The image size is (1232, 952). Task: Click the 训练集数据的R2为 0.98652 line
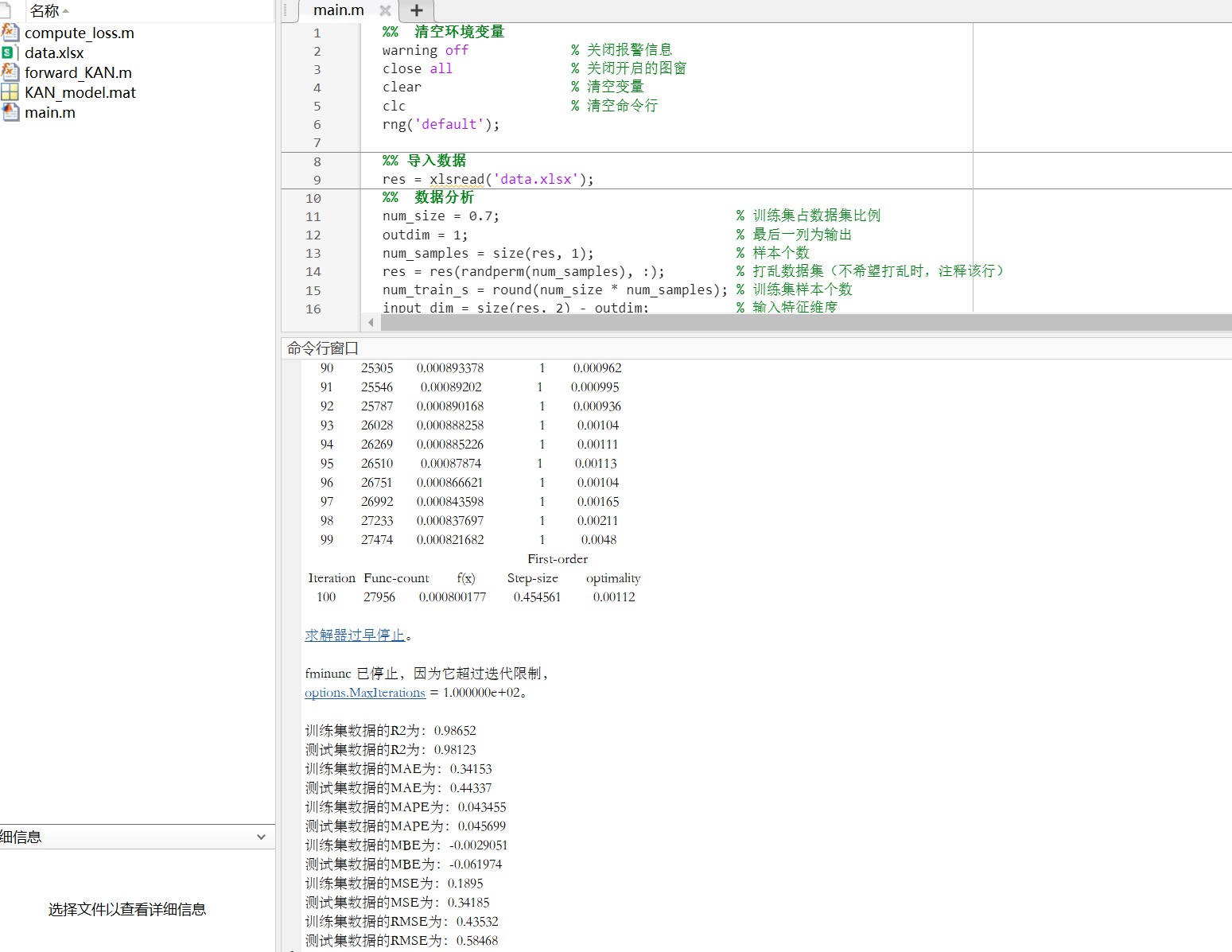pyautogui.click(x=391, y=731)
